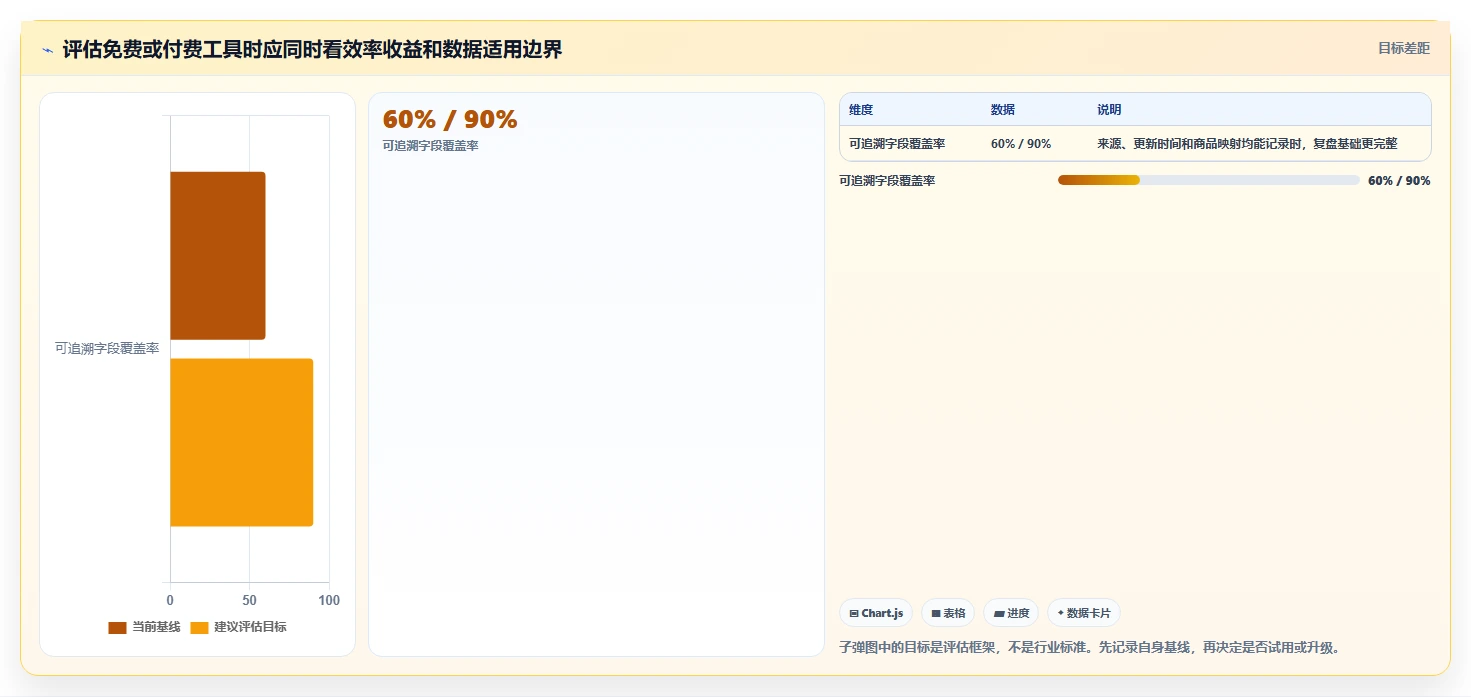Click the 数据 column header
This screenshot has width=1471, height=697.
tap(1003, 110)
